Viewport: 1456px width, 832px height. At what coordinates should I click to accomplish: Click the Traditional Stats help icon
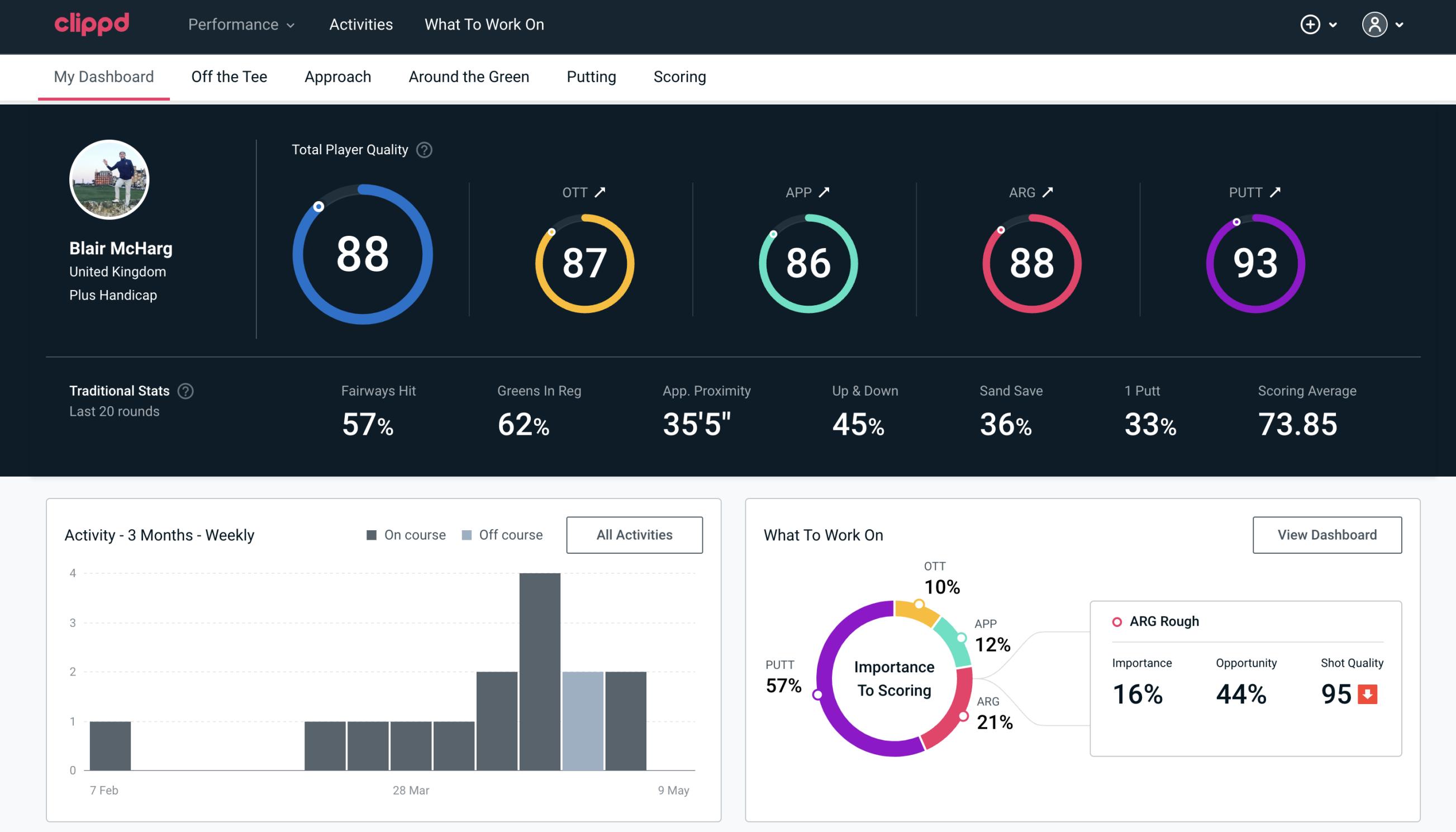click(x=185, y=390)
